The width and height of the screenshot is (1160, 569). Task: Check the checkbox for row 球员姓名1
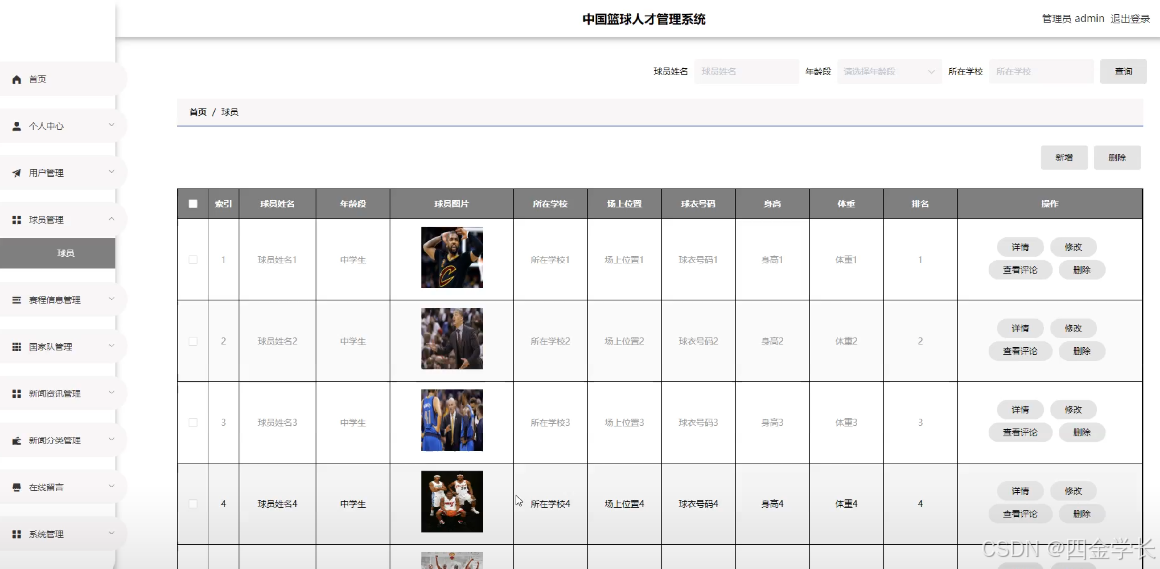(193, 260)
